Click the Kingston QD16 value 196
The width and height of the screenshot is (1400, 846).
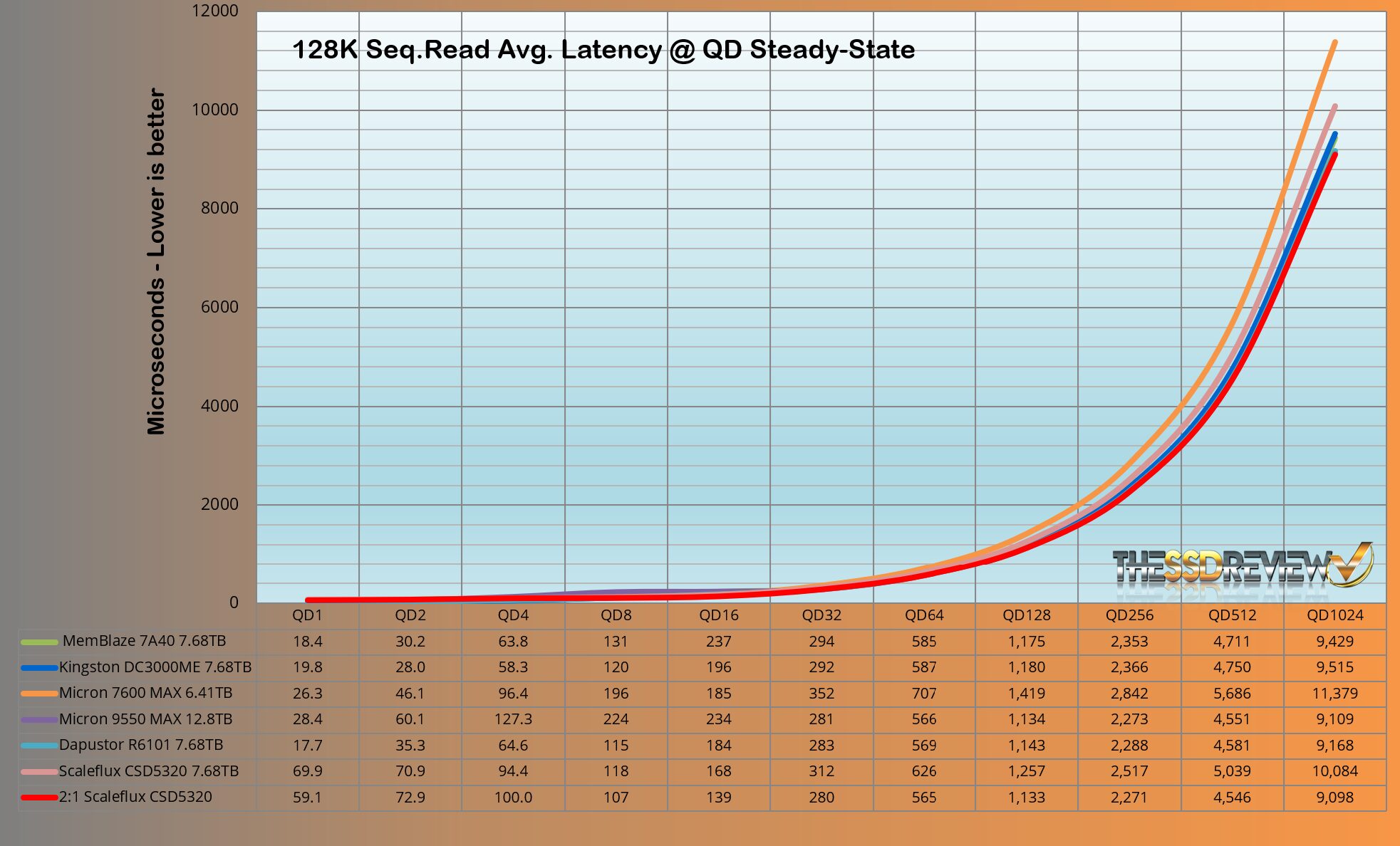(x=718, y=667)
